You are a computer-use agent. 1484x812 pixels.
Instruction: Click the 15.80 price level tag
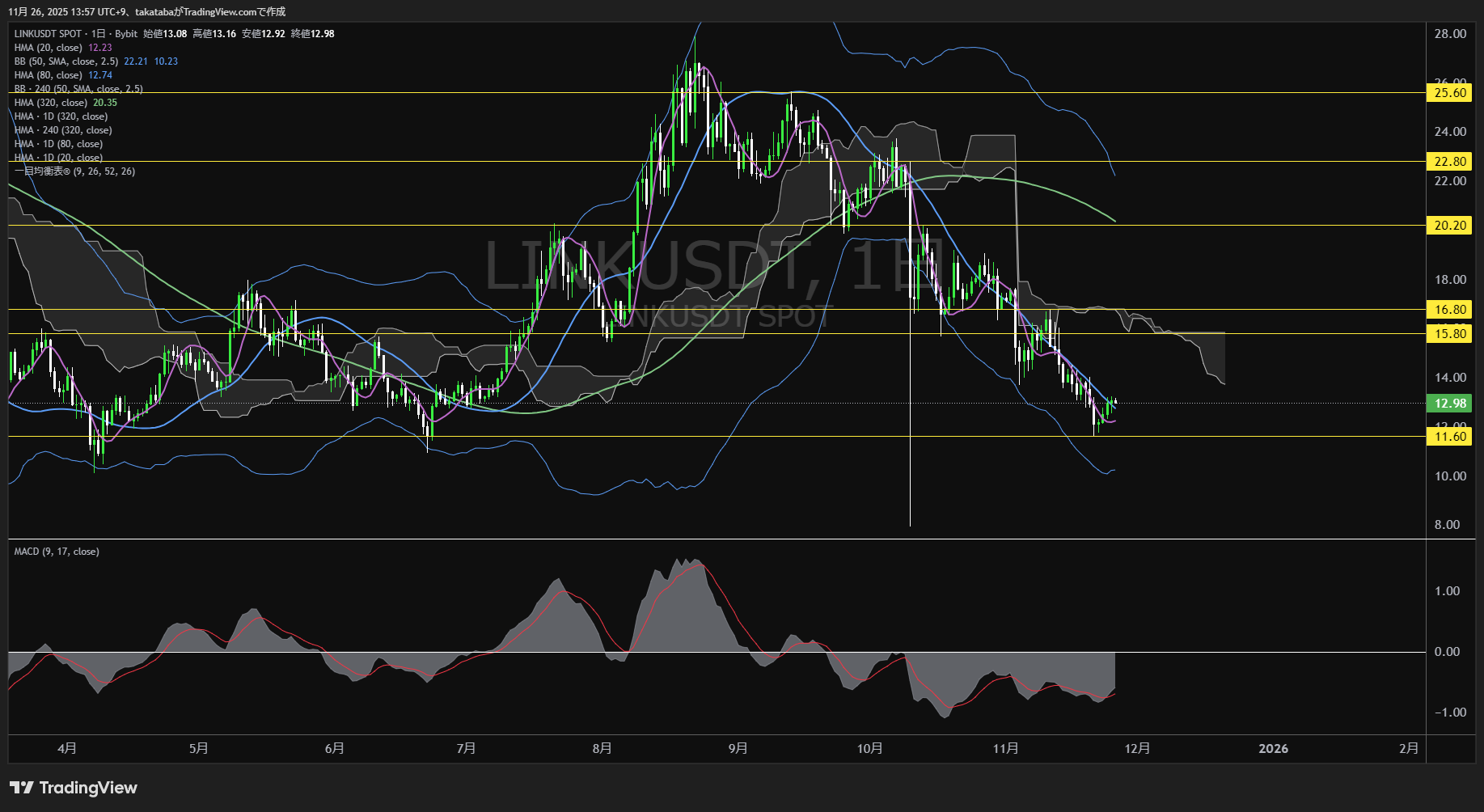coord(1450,334)
